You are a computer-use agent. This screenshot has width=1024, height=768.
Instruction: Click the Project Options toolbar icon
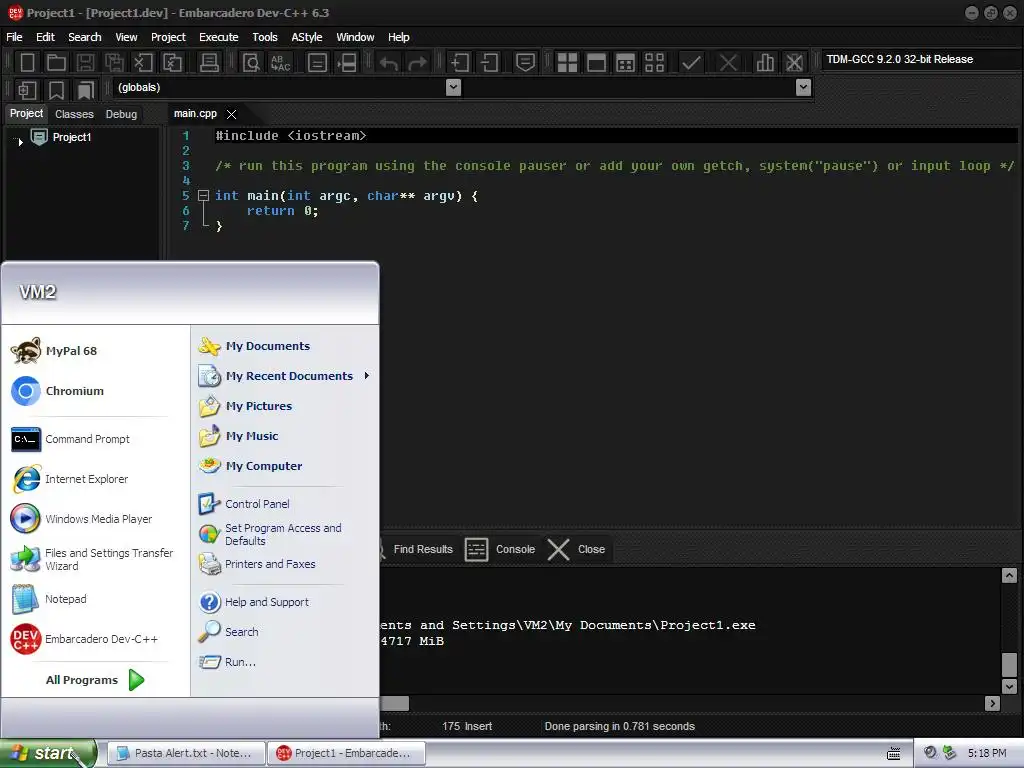525,63
